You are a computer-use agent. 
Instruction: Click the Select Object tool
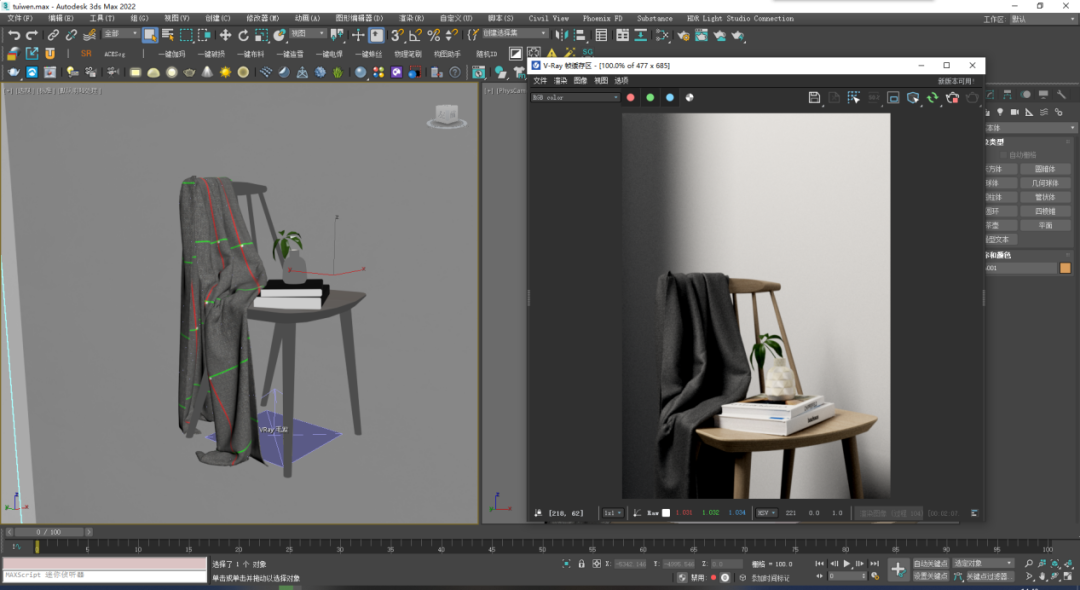click(150, 35)
